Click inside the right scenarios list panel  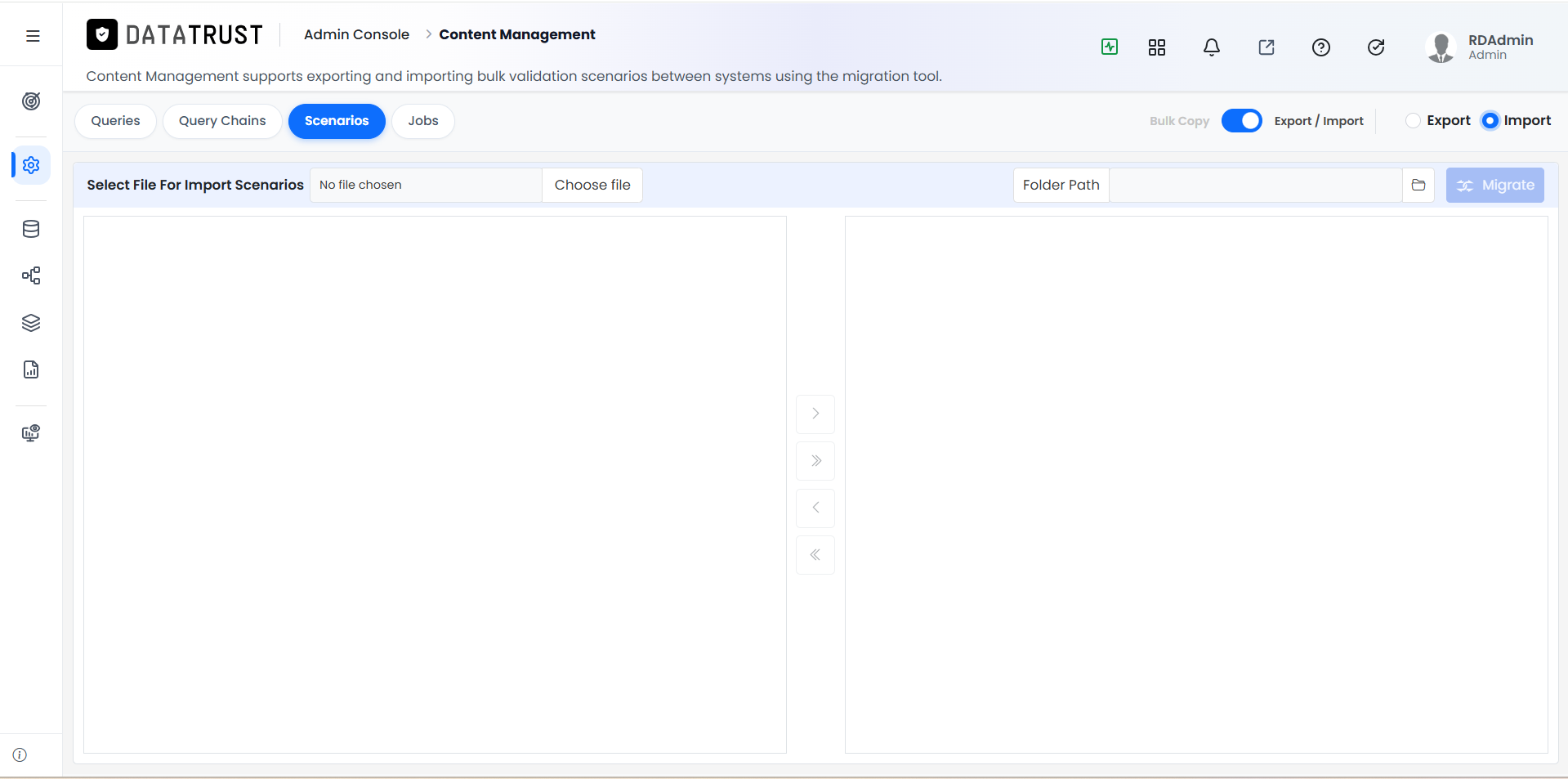coord(1196,485)
